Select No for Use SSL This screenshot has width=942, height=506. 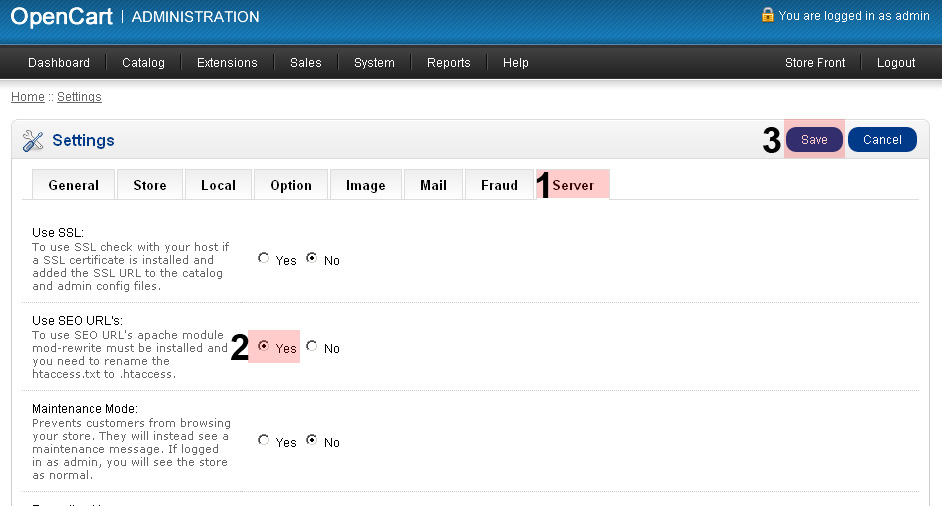pos(312,258)
